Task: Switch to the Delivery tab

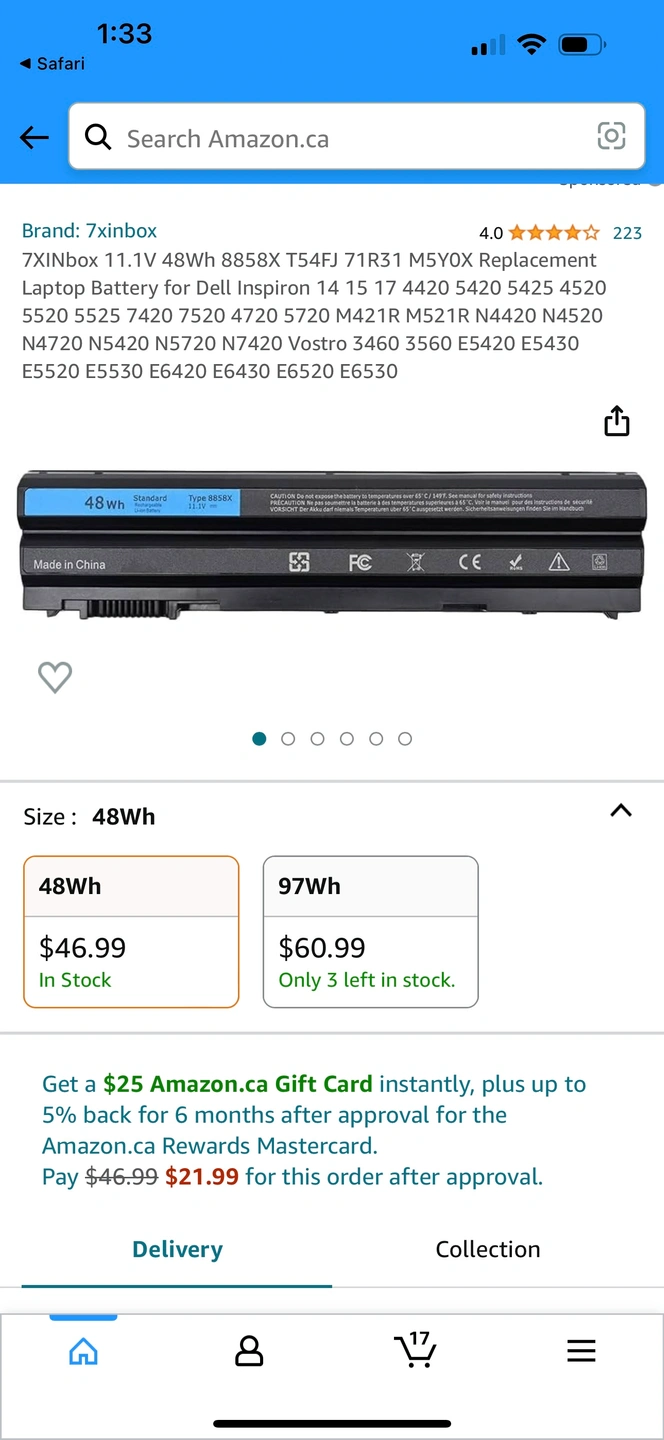Action: (x=177, y=1249)
